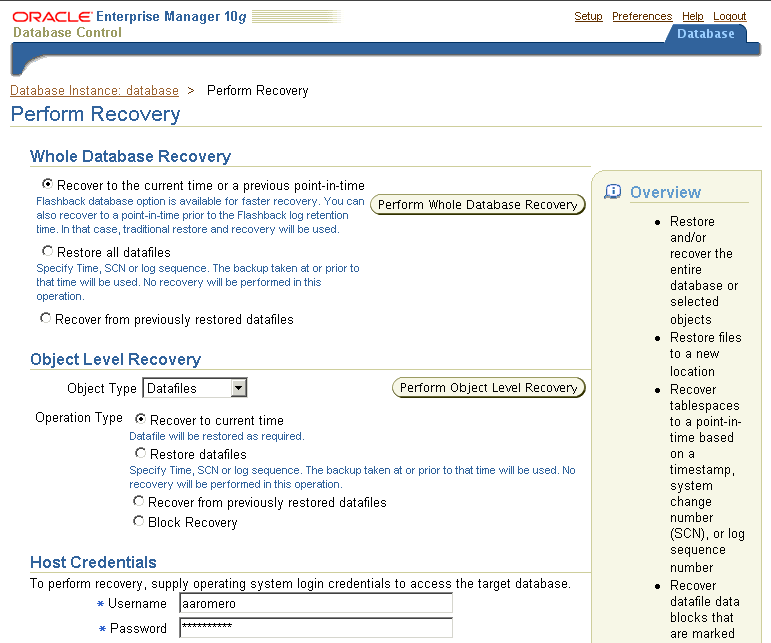The width and height of the screenshot is (771, 643).
Task: Open the Help link
Action: [693, 16]
